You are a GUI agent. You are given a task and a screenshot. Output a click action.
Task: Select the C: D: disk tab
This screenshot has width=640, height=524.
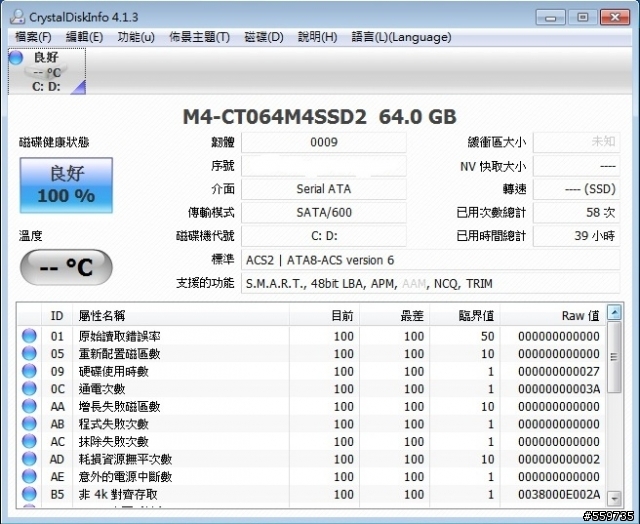click(x=47, y=71)
